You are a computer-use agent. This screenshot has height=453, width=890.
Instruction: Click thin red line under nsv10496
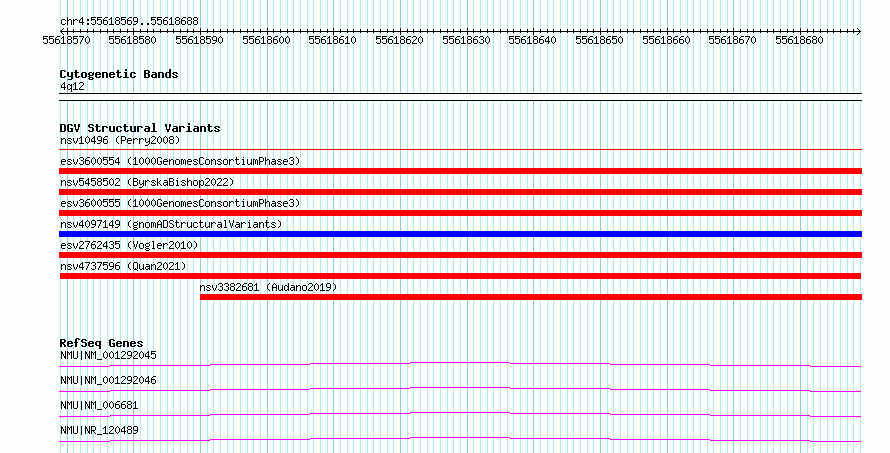pyautogui.click(x=461, y=150)
